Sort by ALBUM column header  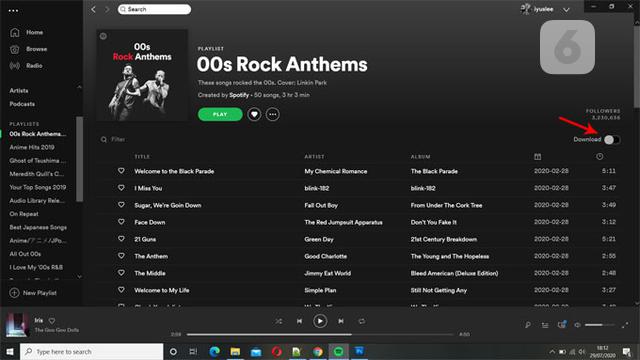click(420, 157)
